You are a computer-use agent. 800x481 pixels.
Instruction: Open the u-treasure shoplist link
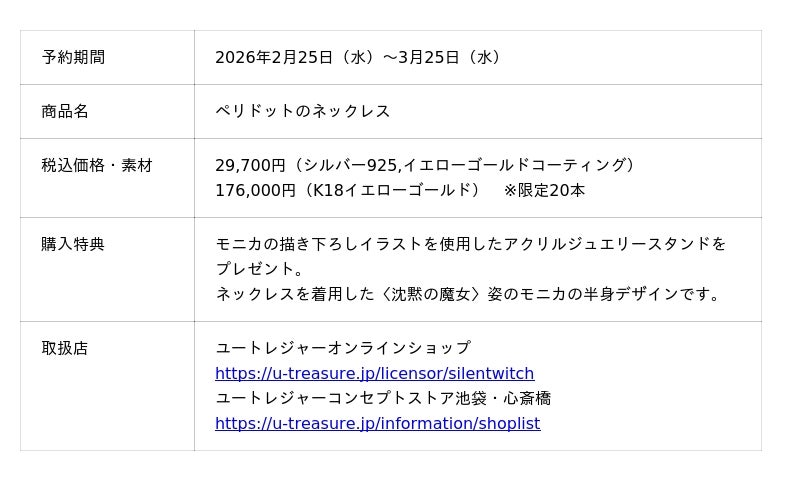[x=377, y=423]
